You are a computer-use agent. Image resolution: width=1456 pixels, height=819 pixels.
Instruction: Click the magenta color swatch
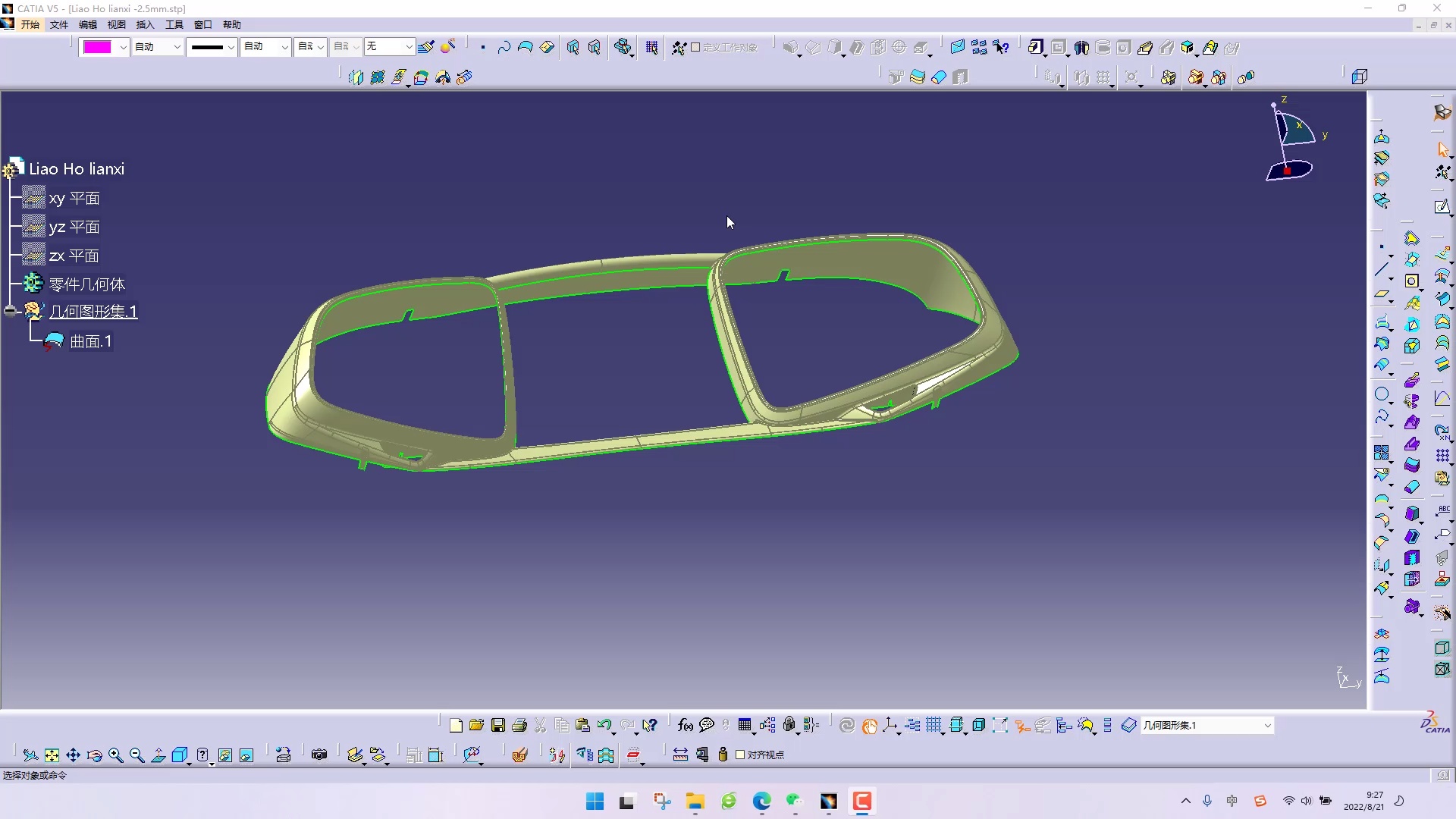click(97, 47)
